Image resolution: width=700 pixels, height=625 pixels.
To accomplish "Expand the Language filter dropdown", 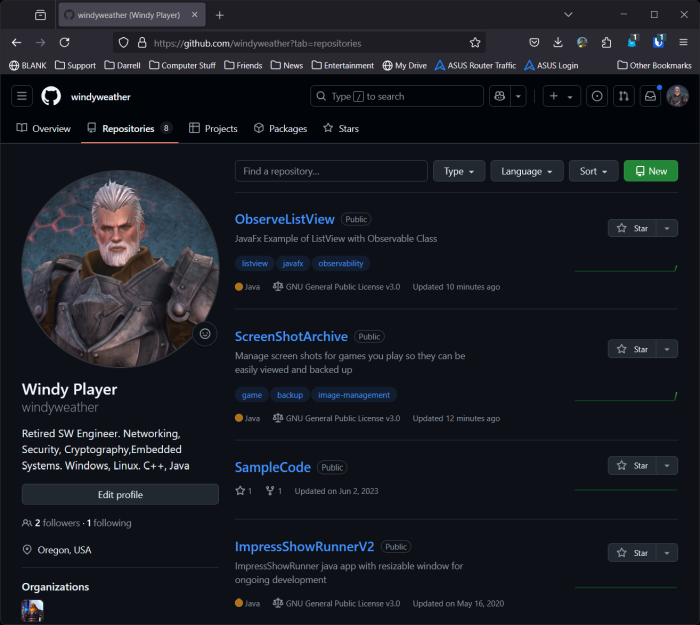I will click(526, 171).
